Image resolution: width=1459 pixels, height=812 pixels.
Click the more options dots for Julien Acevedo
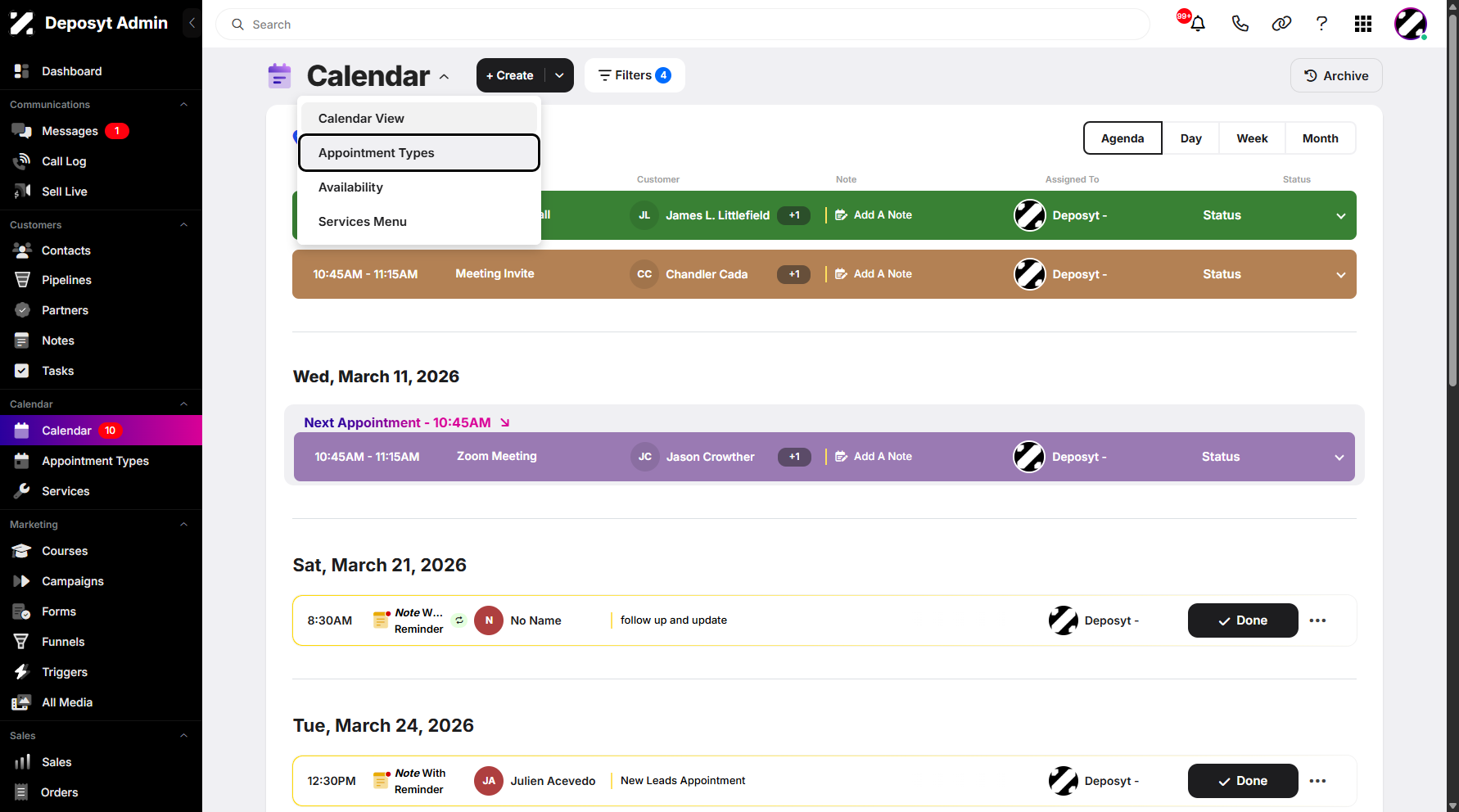1317,781
